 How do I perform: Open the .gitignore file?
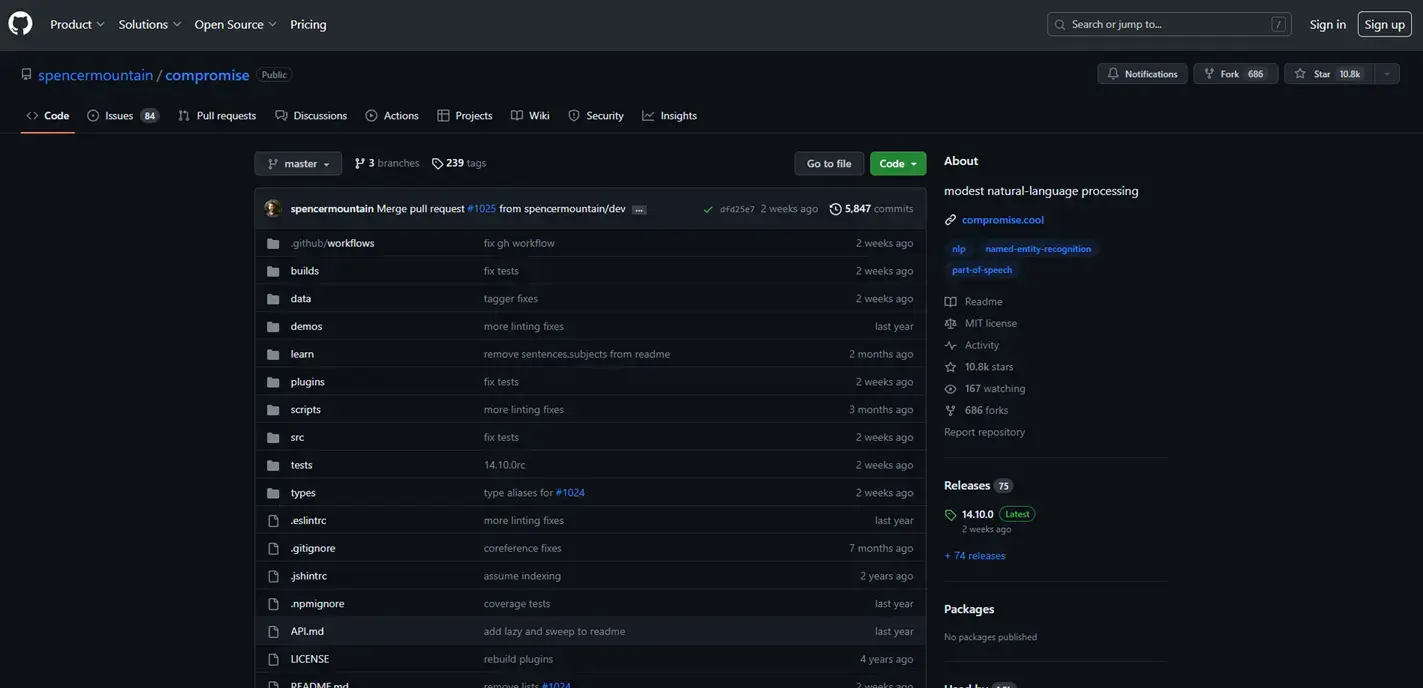tap(313, 549)
